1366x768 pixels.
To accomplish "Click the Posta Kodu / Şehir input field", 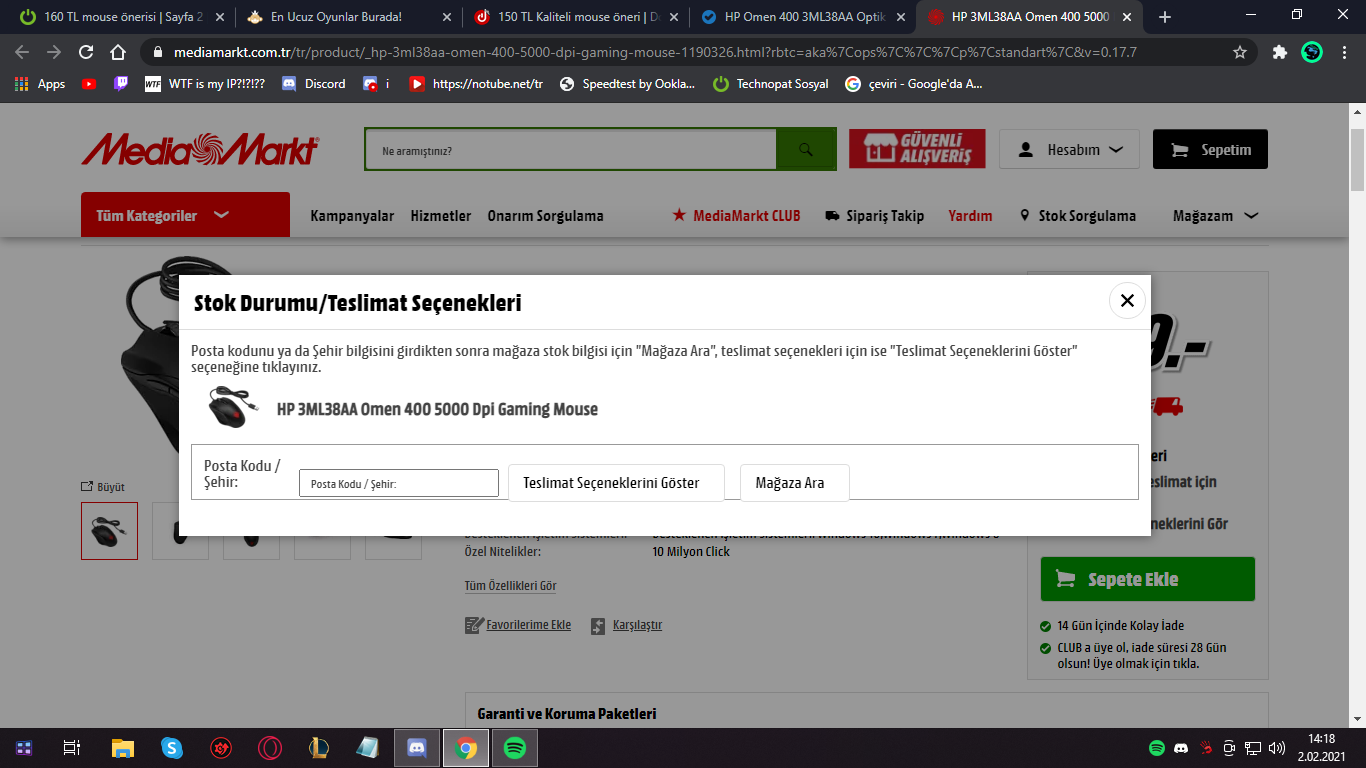I will pyautogui.click(x=398, y=483).
